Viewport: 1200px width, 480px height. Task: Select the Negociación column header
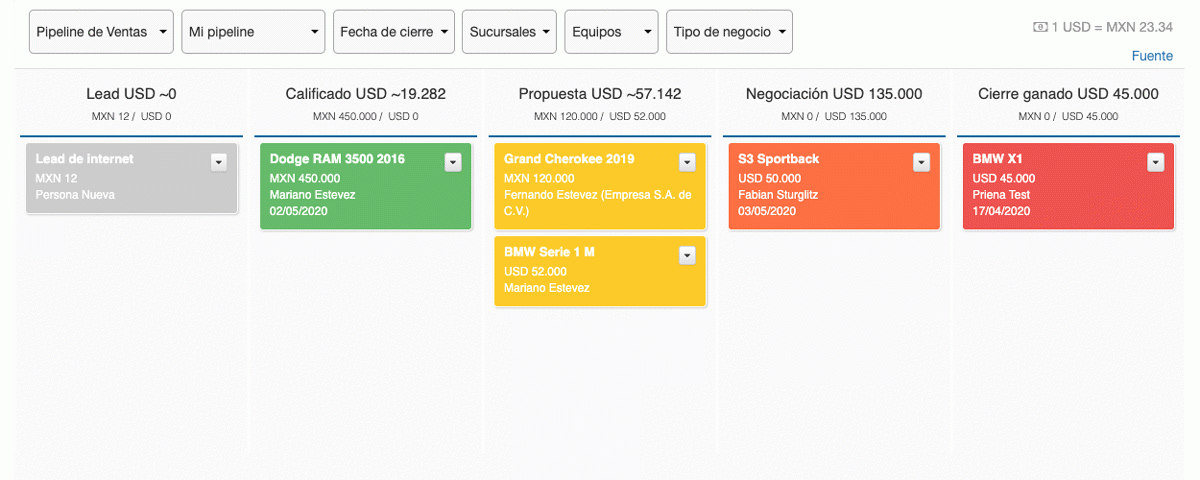click(x=834, y=94)
